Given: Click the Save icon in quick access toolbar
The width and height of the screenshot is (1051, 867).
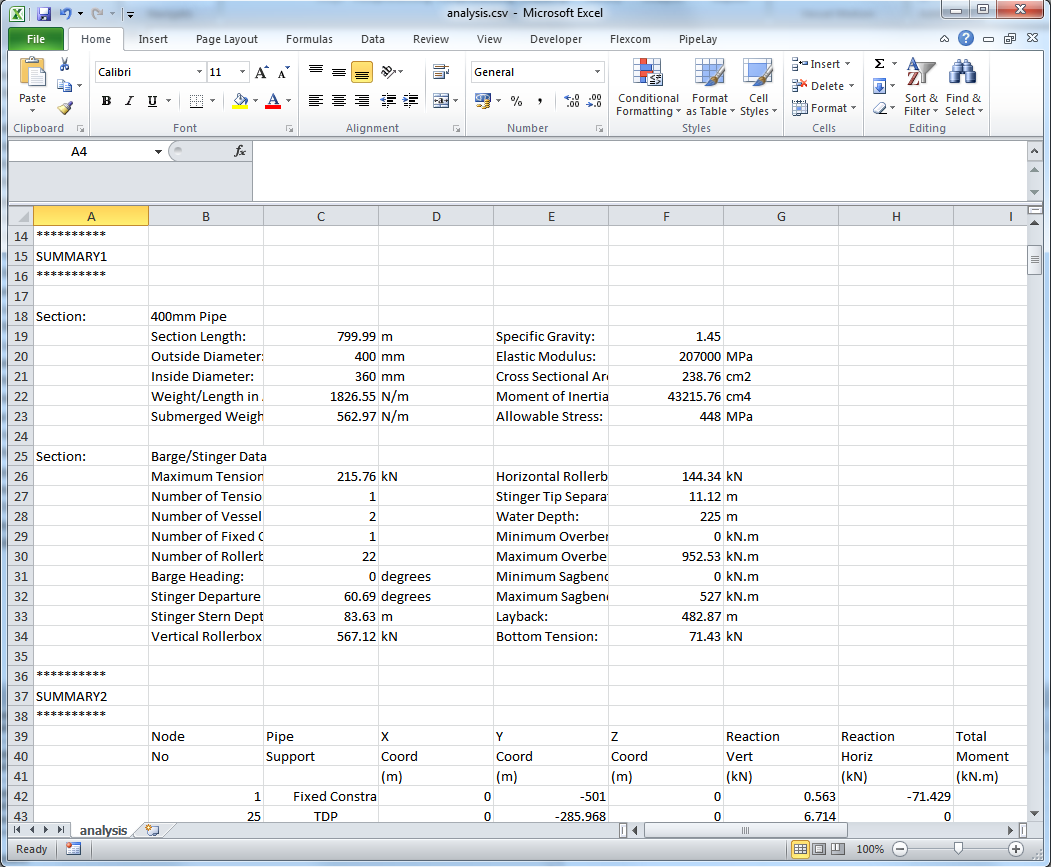Looking at the screenshot, I should tap(43, 14).
